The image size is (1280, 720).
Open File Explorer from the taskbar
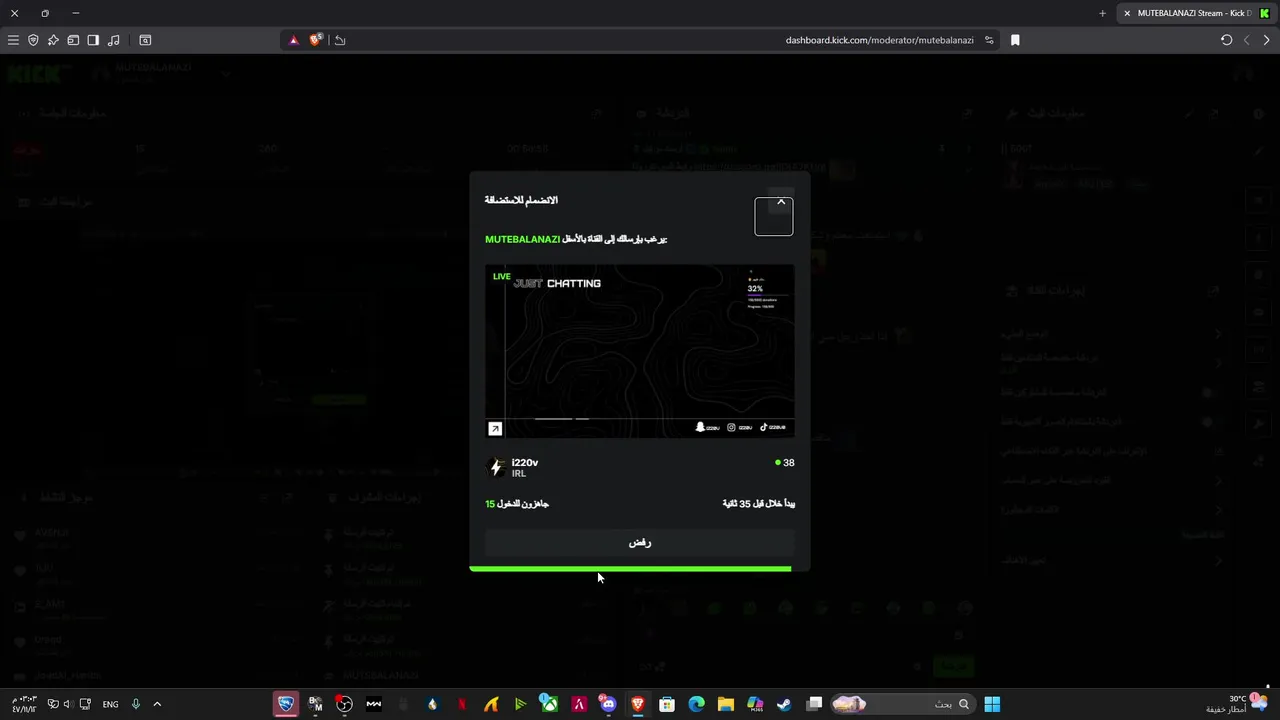(726, 704)
